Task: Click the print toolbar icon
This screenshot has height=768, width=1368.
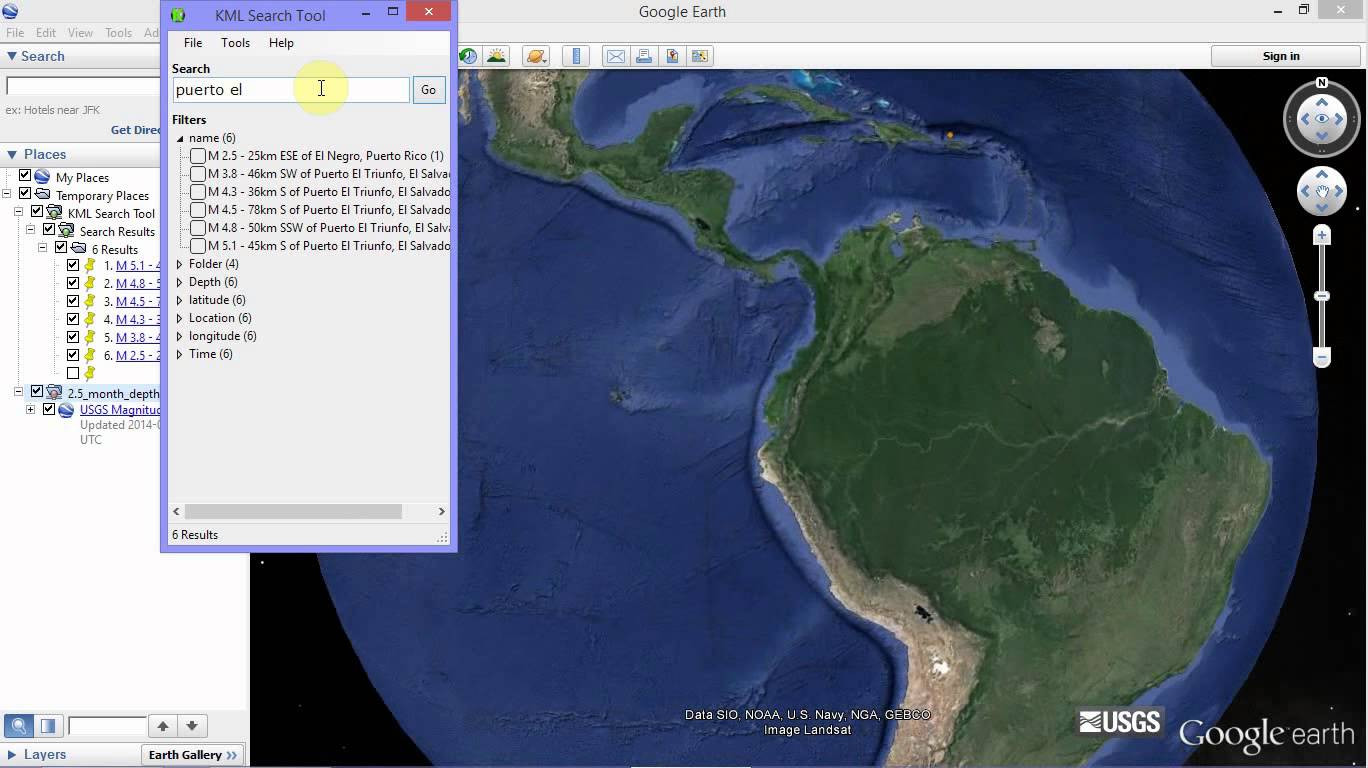Action: (x=644, y=56)
